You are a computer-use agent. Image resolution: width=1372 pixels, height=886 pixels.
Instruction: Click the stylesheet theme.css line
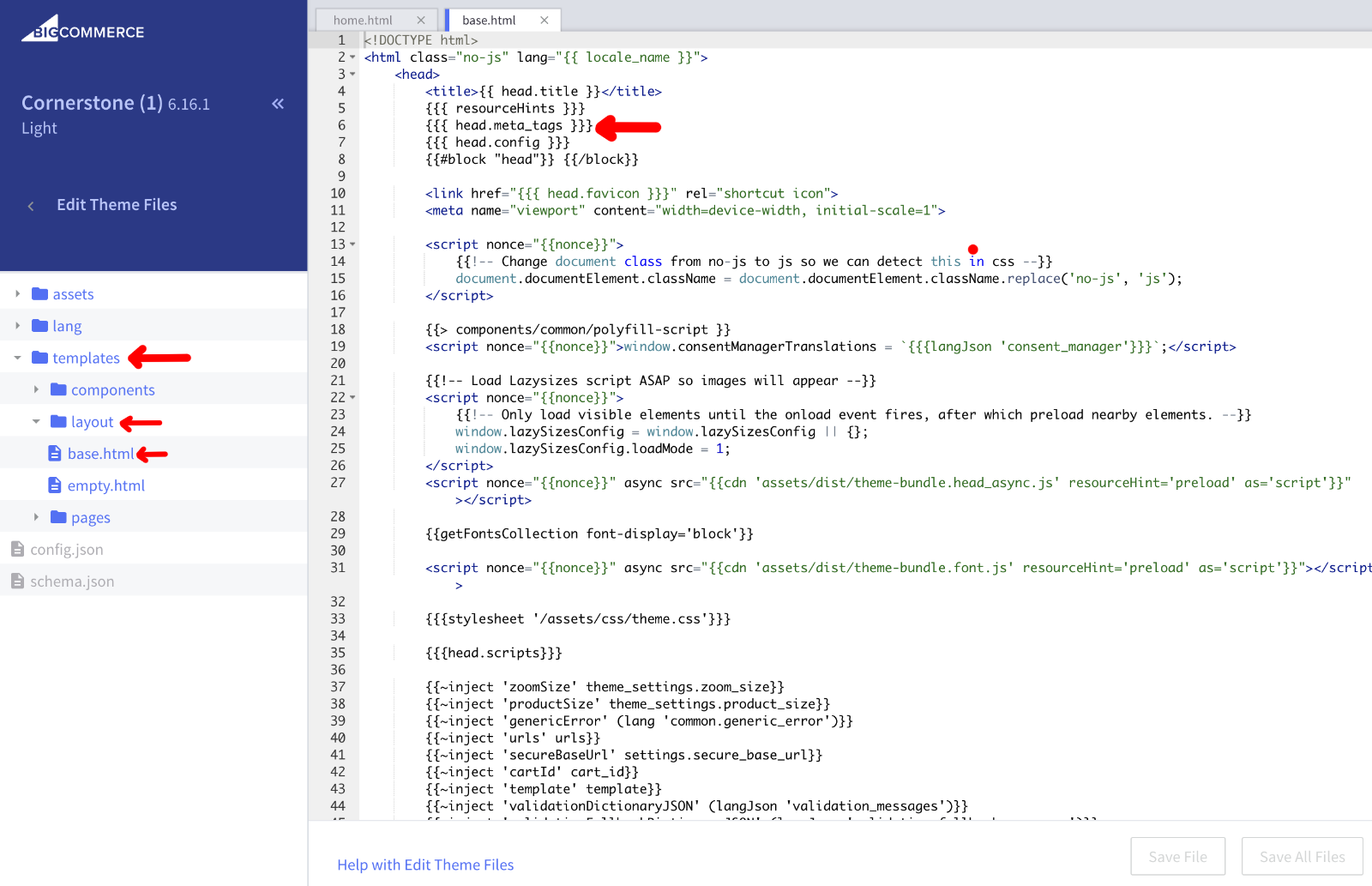coord(578,618)
